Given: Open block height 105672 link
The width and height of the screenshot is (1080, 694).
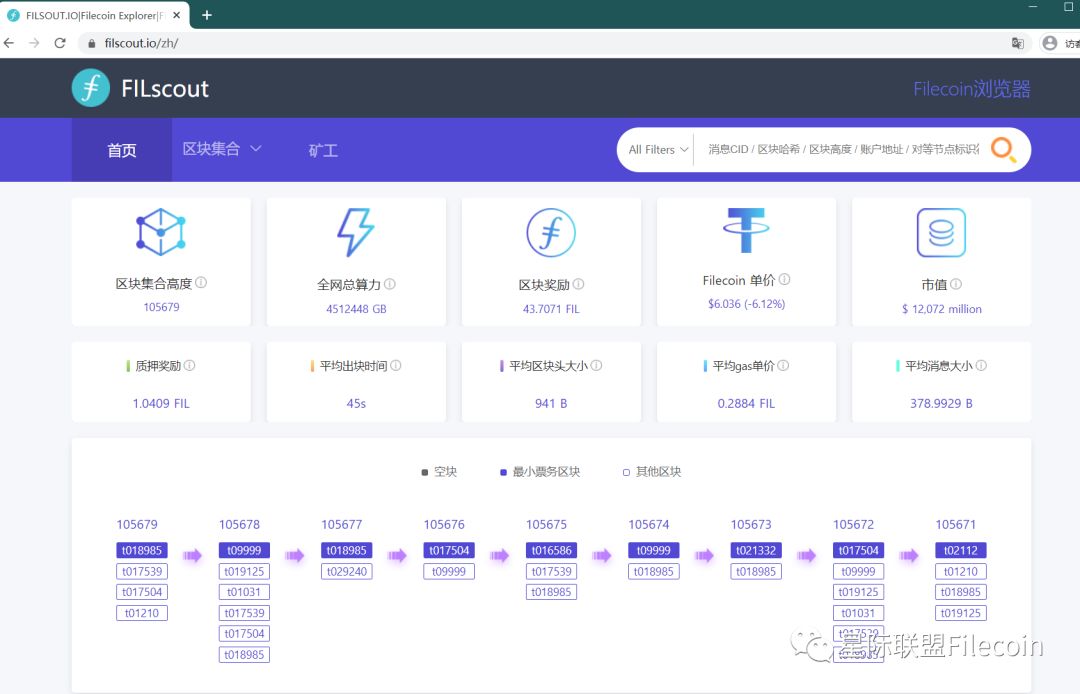Looking at the screenshot, I should point(853,525).
